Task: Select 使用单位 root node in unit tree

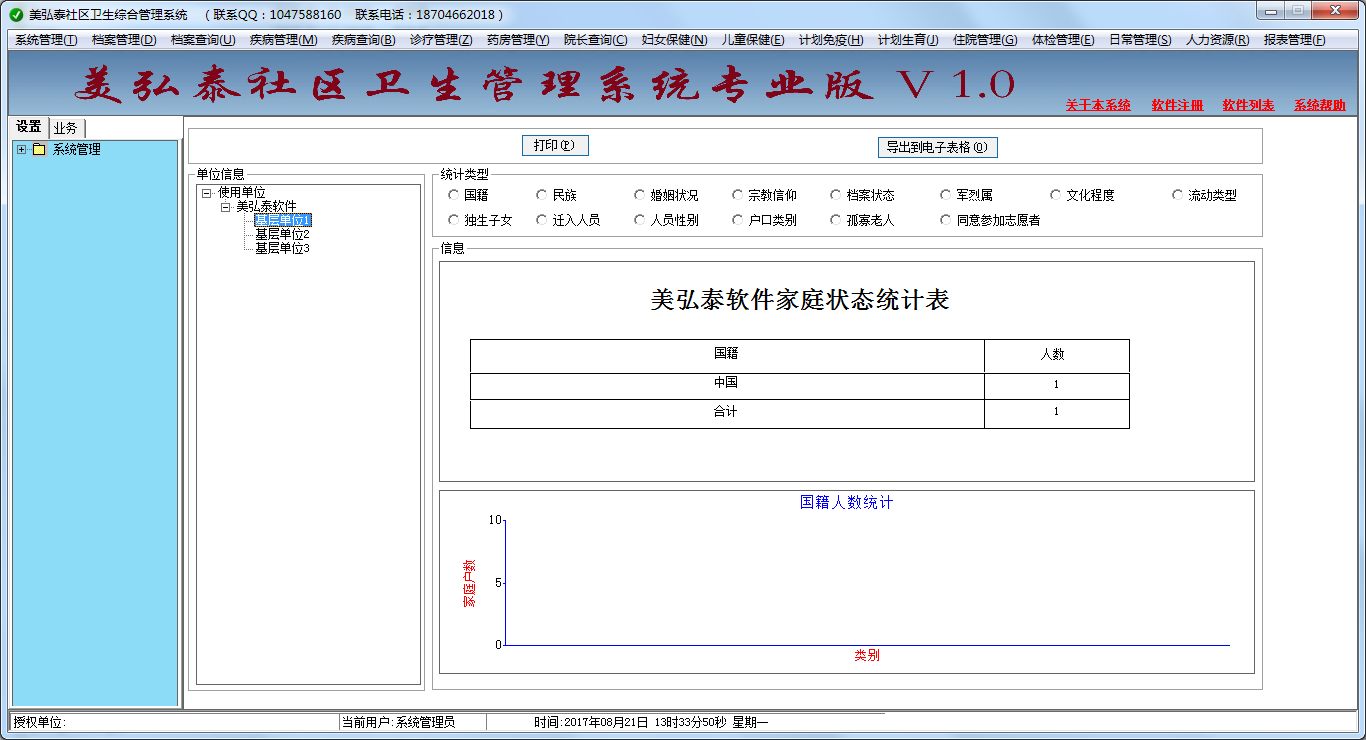Action: click(242, 192)
